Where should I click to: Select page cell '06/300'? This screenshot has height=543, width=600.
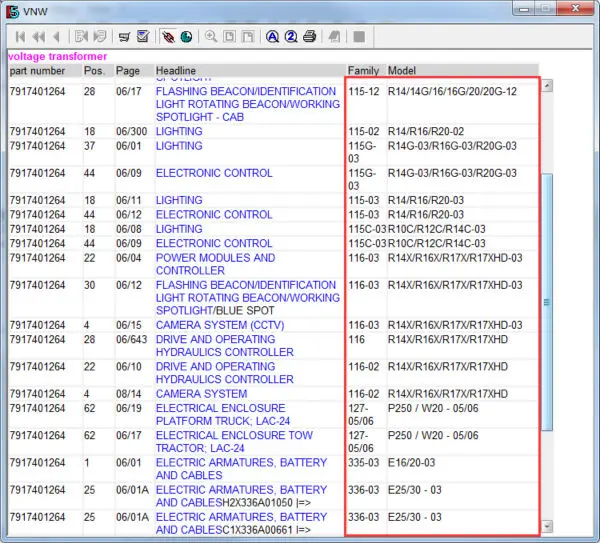131,131
